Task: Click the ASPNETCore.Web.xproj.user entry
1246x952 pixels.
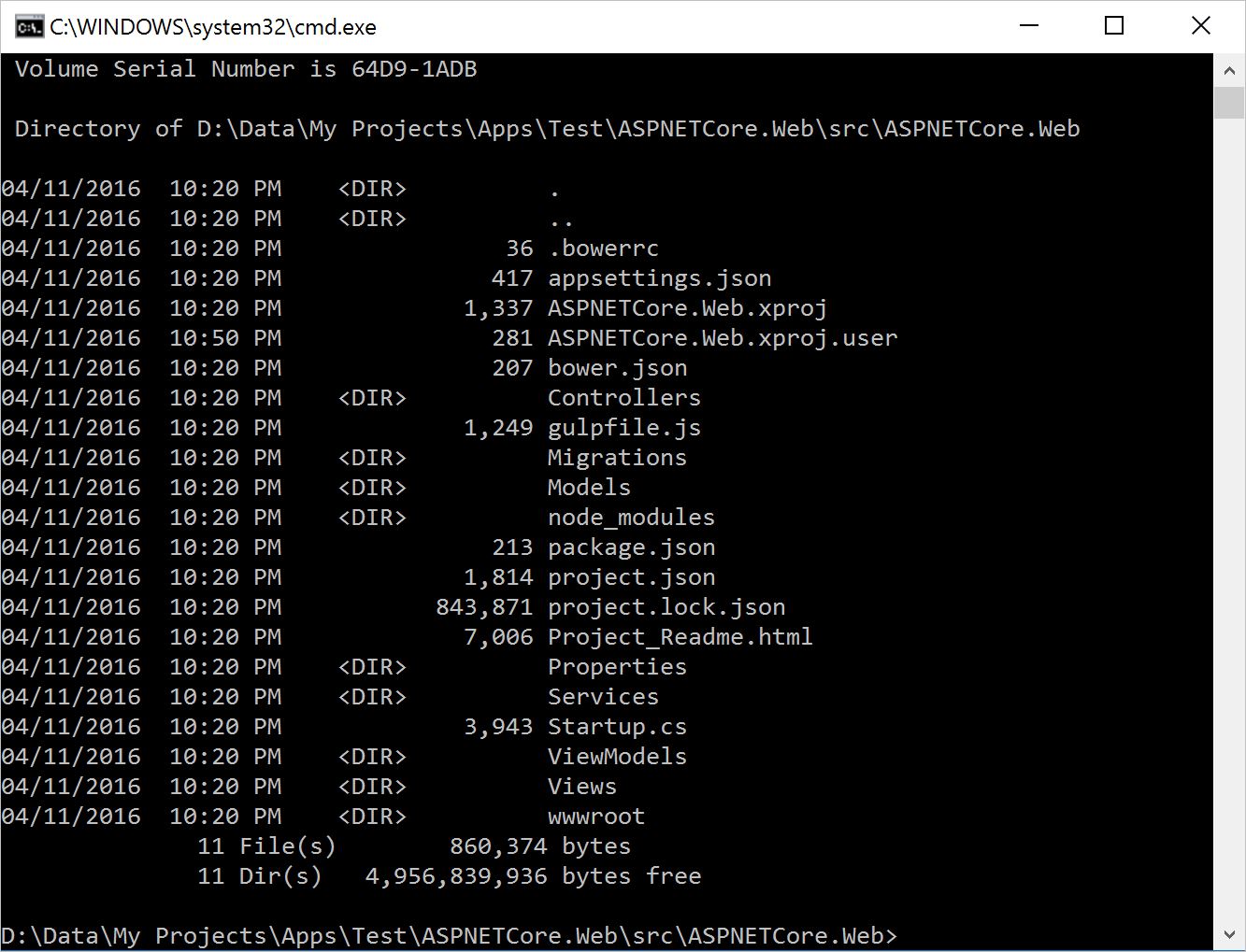Action: 722,338
